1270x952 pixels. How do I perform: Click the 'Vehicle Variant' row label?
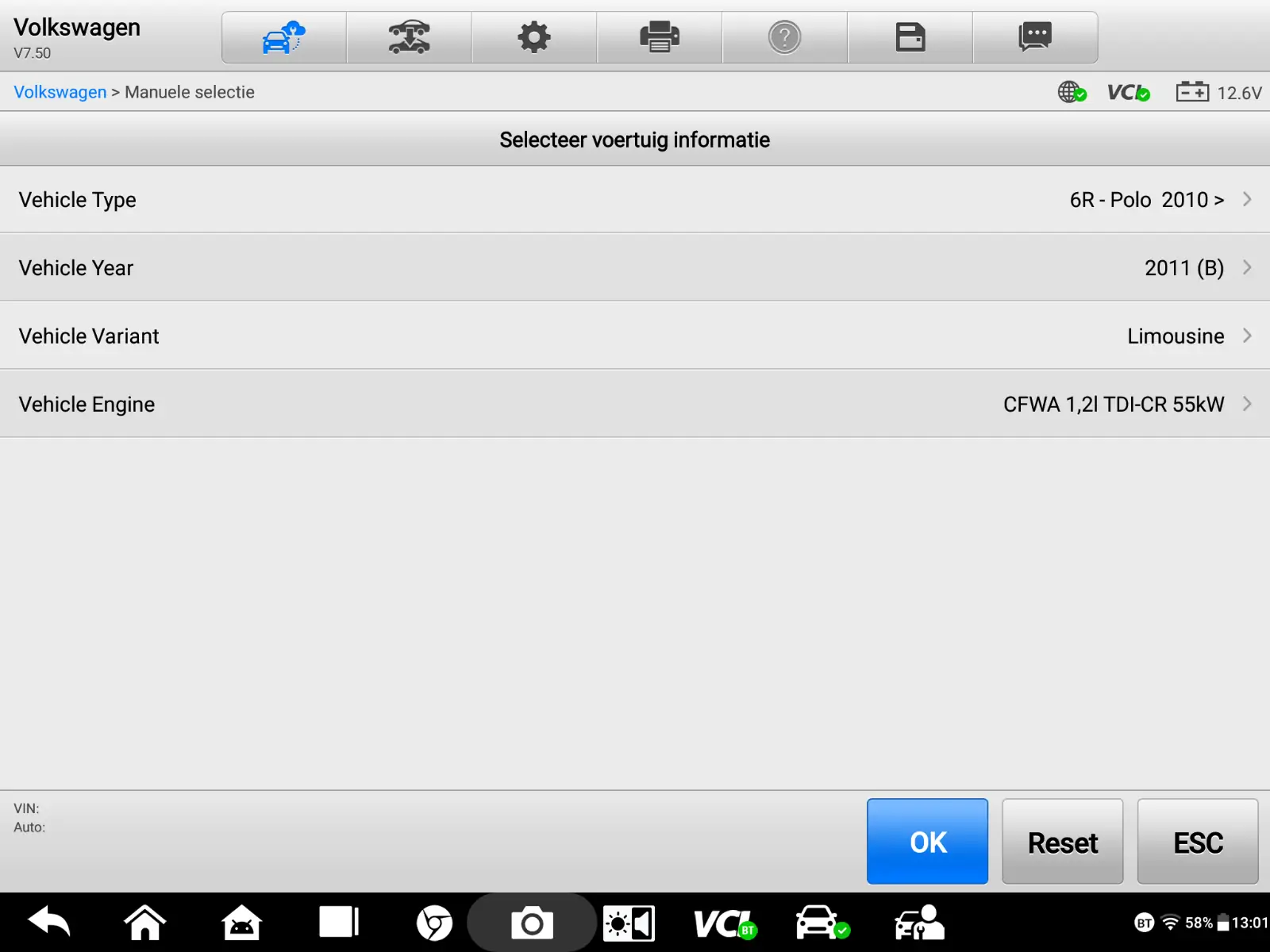pos(89,336)
